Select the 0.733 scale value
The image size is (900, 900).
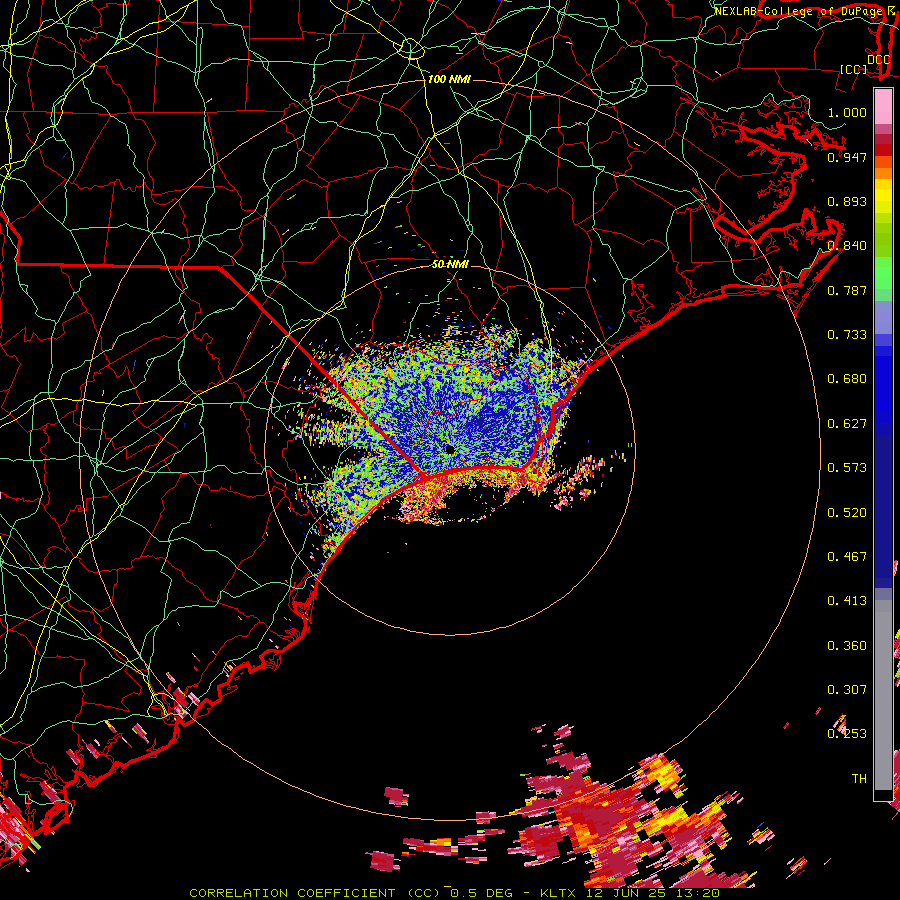847,335
